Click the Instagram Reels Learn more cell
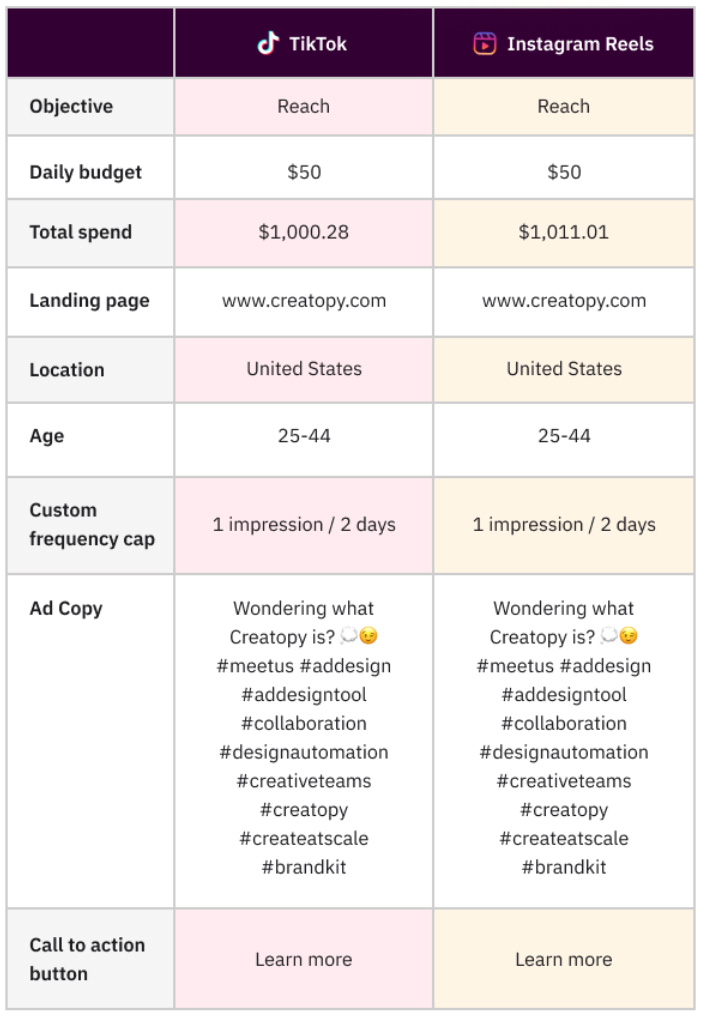The width and height of the screenshot is (707, 1019). [564, 959]
